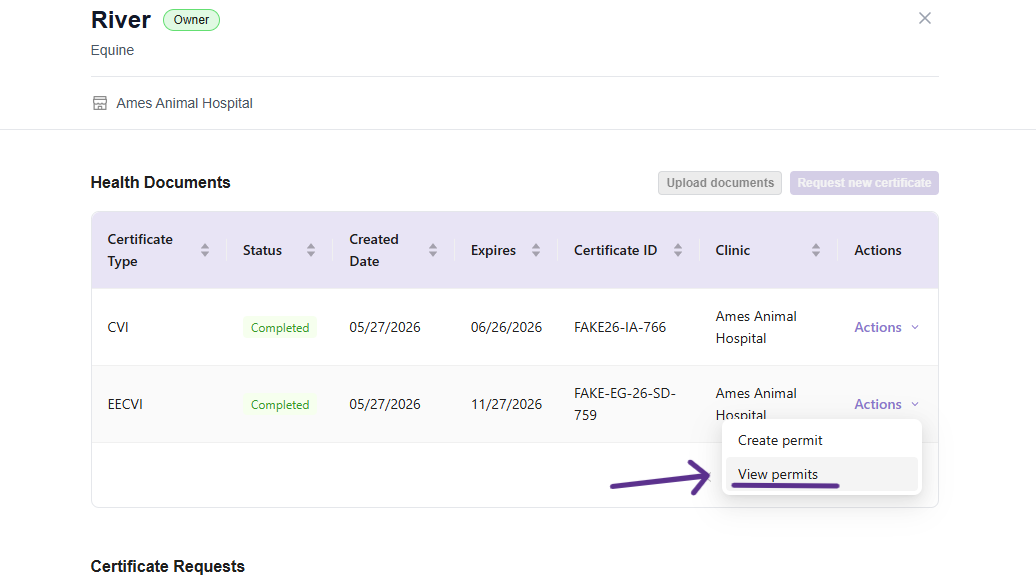Open Actions dropdown for CVI row
Screen dimensions: 1036x588
886,327
